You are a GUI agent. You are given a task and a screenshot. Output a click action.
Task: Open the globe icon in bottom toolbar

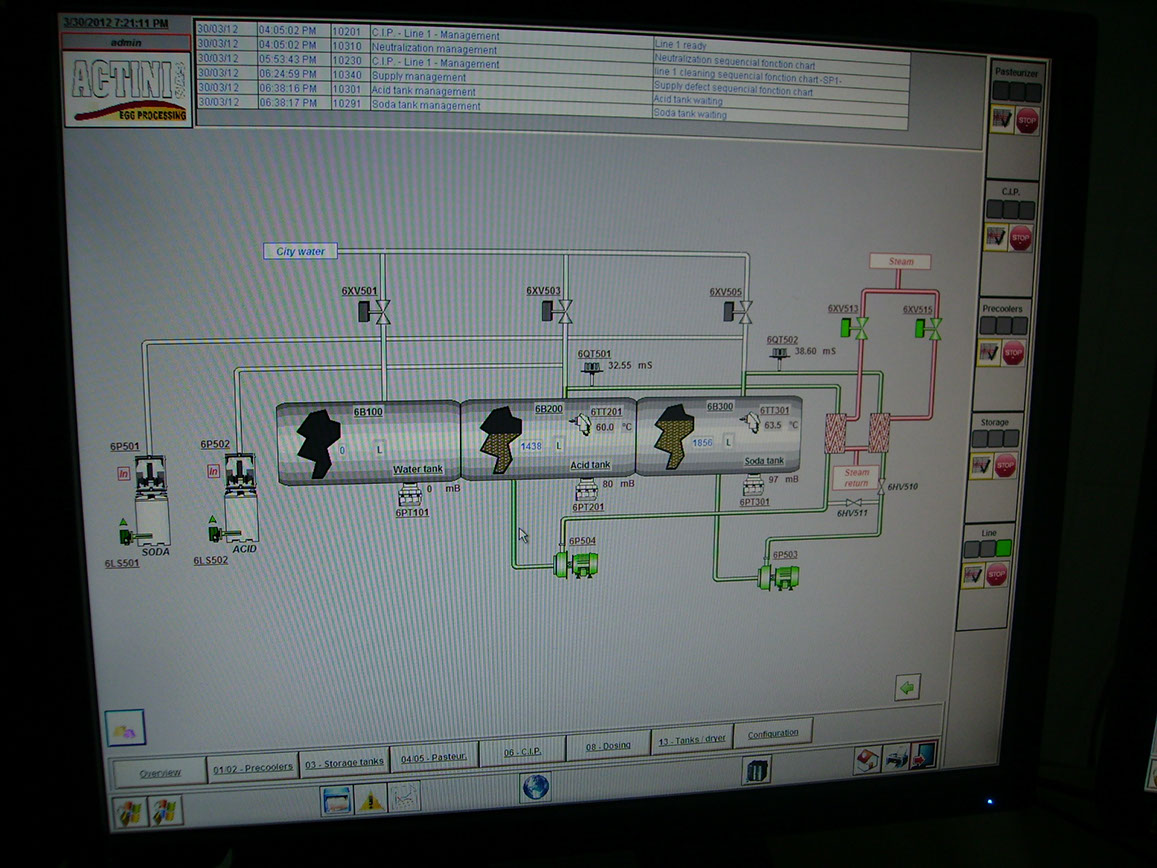[535, 787]
